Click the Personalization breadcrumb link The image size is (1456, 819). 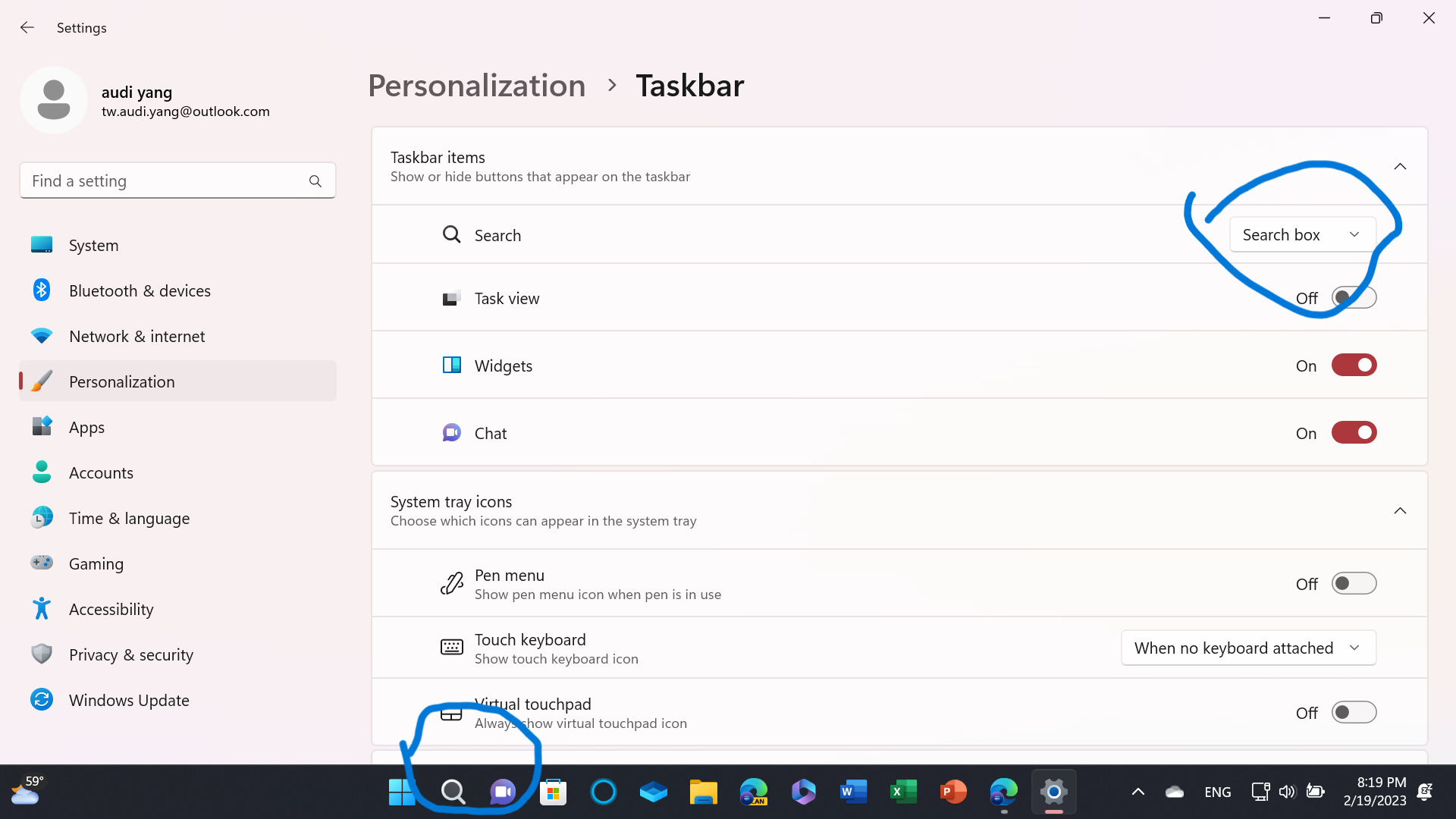tap(476, 85)
